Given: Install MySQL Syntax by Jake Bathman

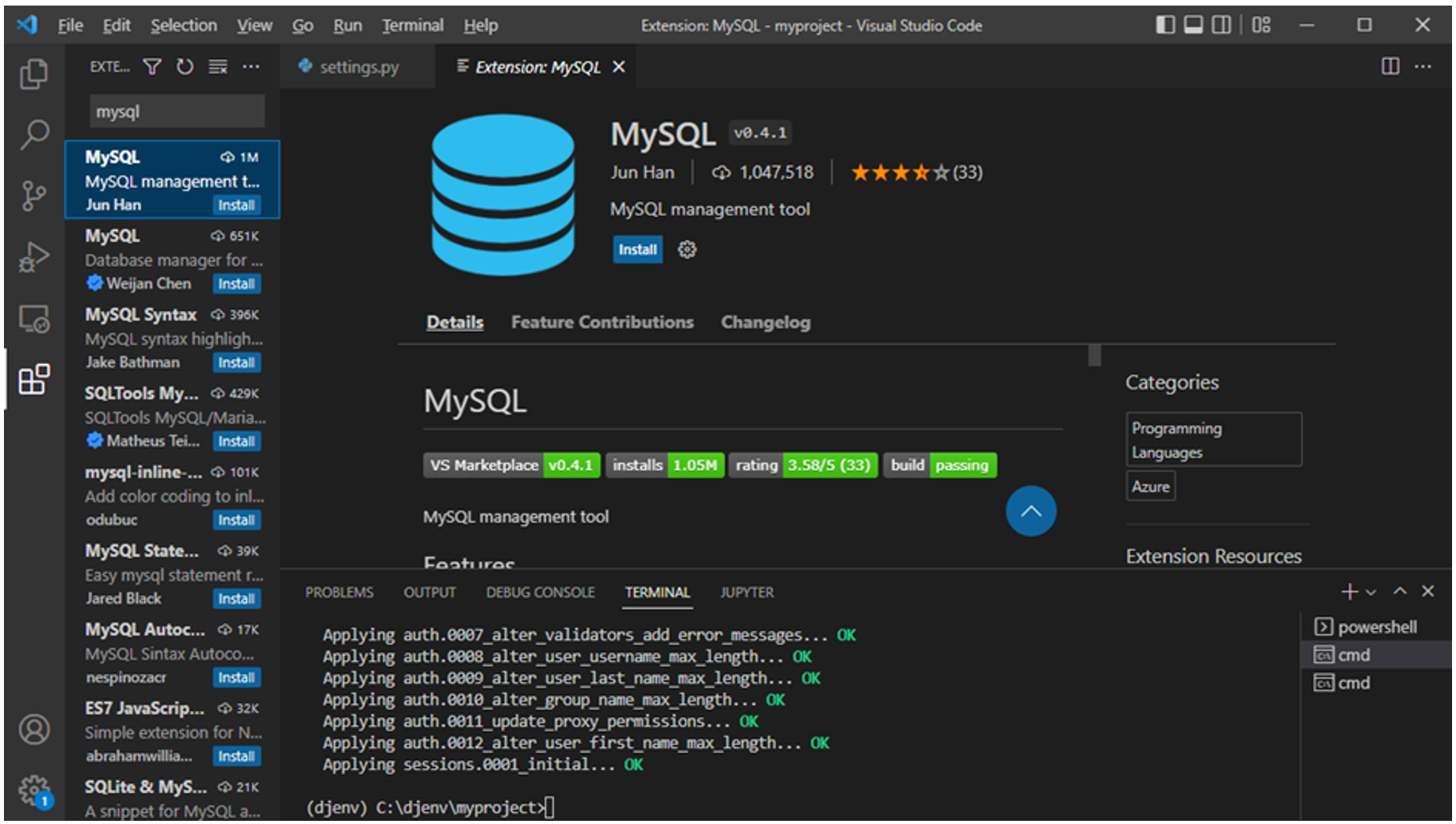Looking at the screenshot, I should pyautogui.click(x=236, y=362).
